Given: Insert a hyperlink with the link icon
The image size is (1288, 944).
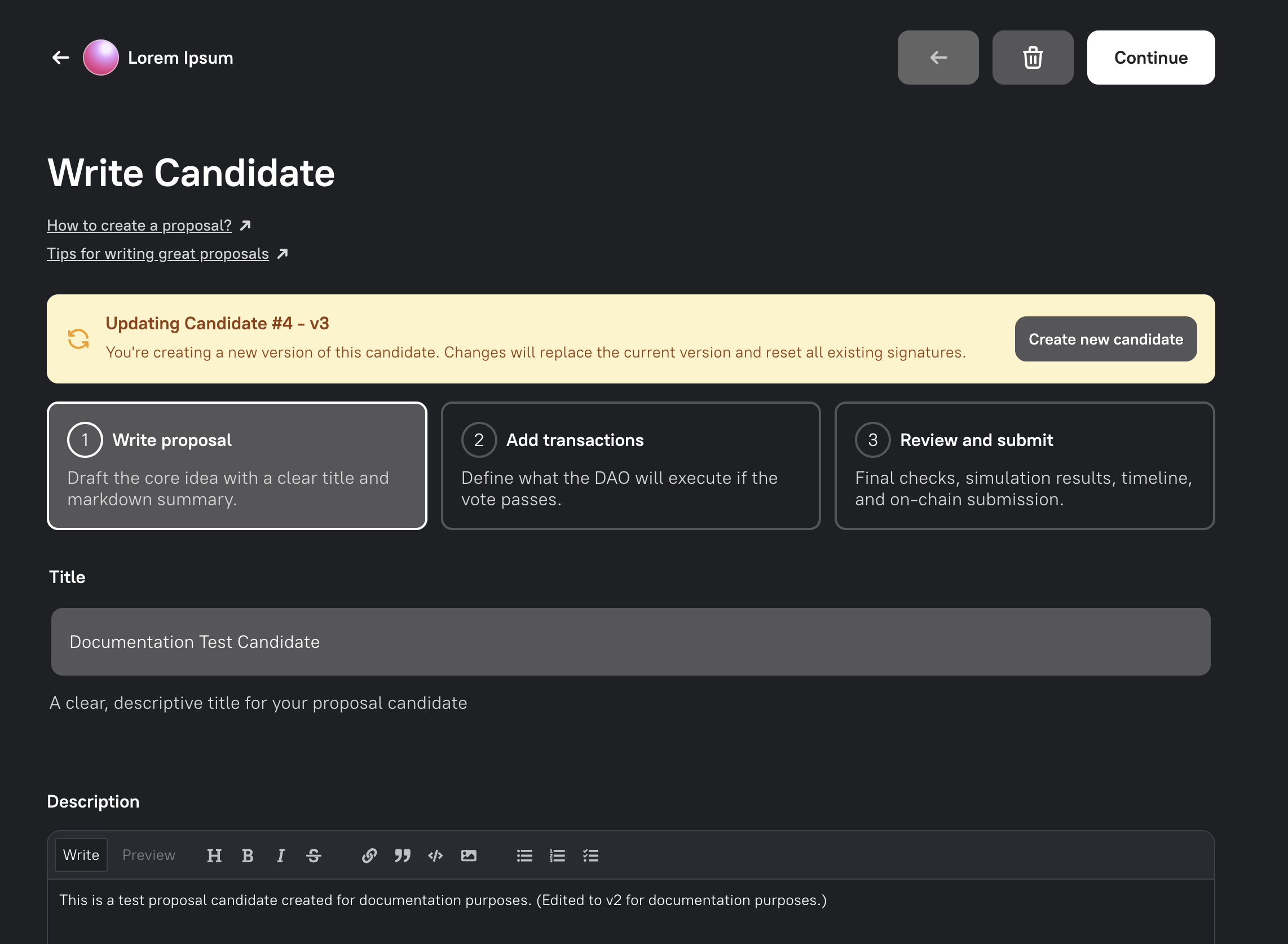Looking at the screenshot, I should click(x=369, y=855).
